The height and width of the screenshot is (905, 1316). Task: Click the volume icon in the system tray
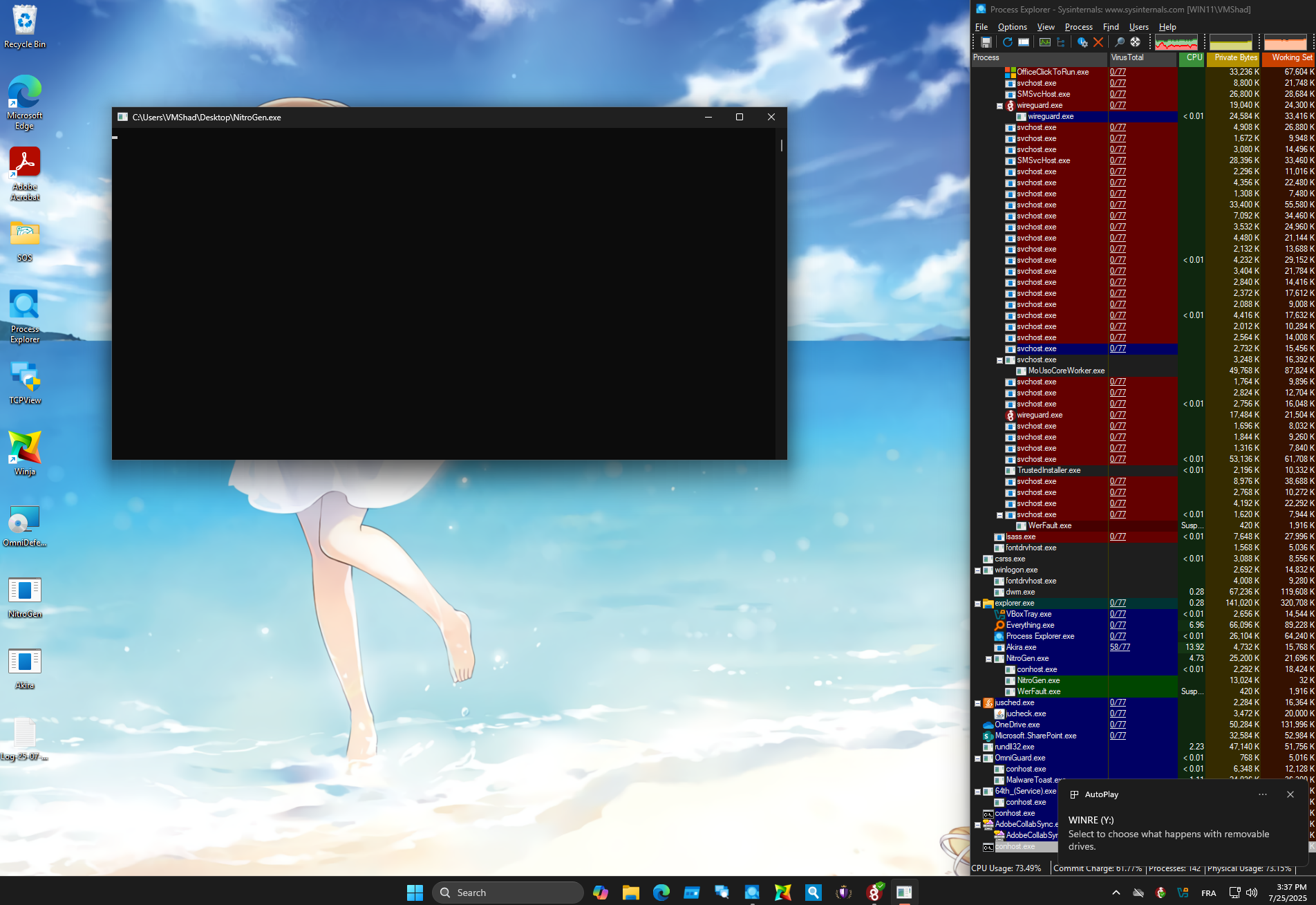click(1252, 893)
